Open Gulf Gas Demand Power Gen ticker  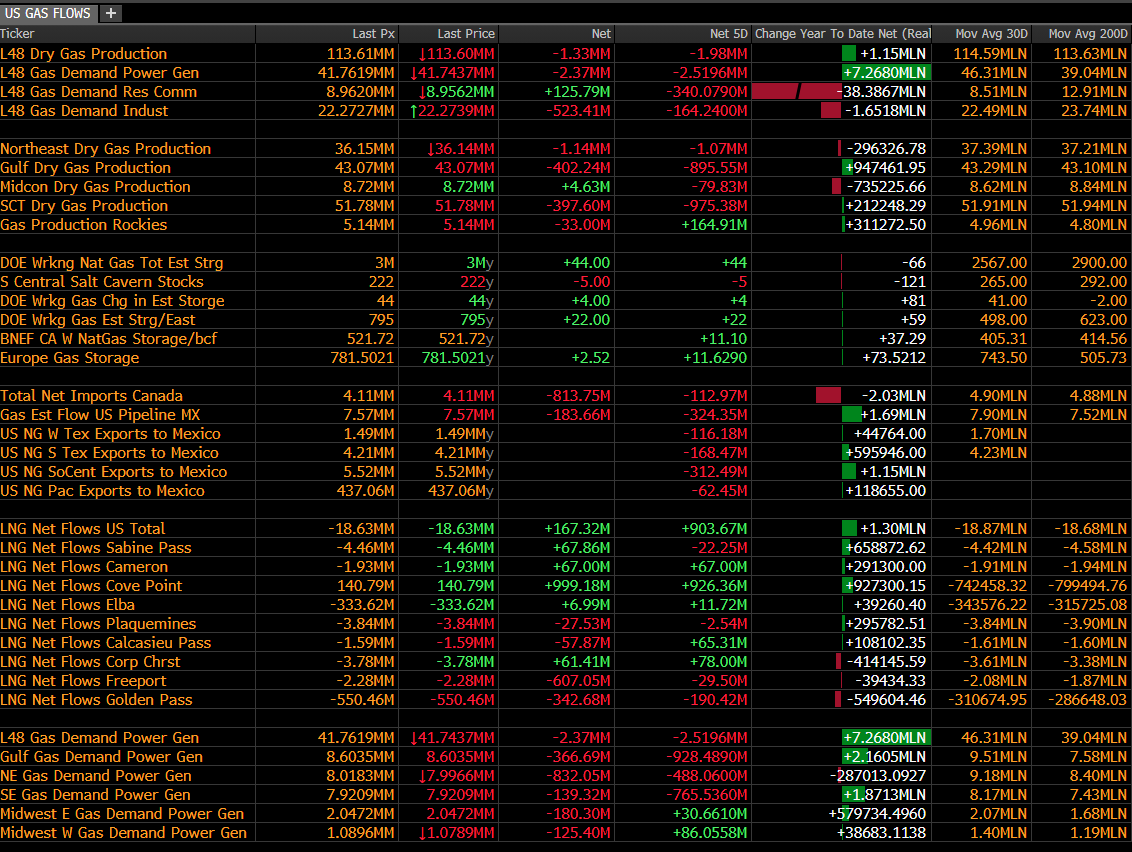(x=101, y=757)
